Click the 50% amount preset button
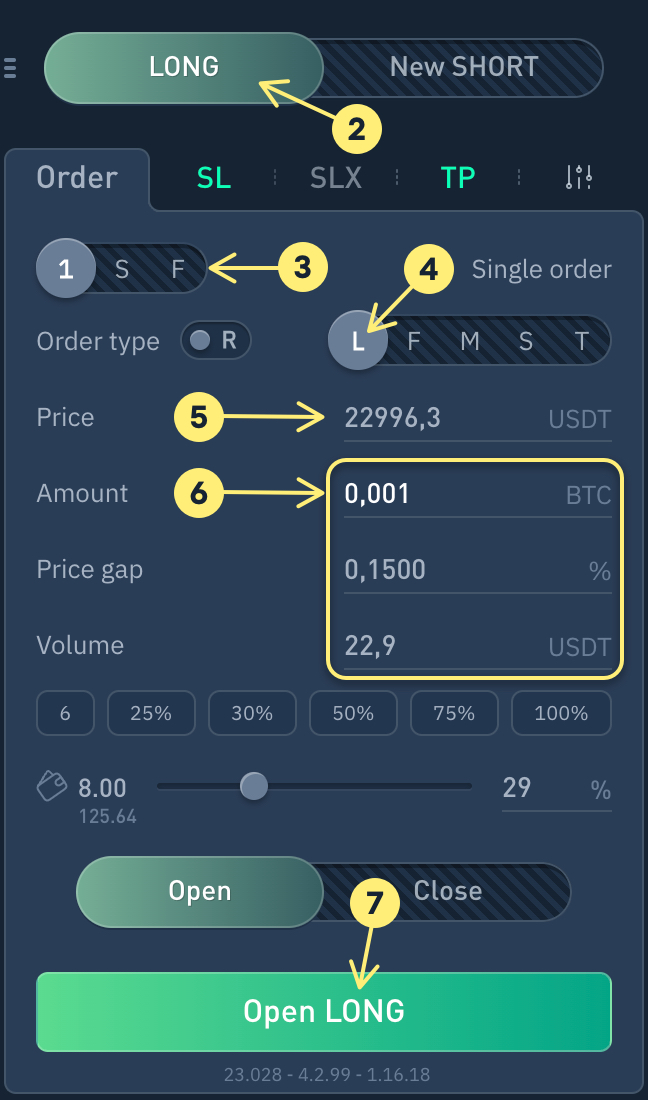 click(x=353, y=713)
